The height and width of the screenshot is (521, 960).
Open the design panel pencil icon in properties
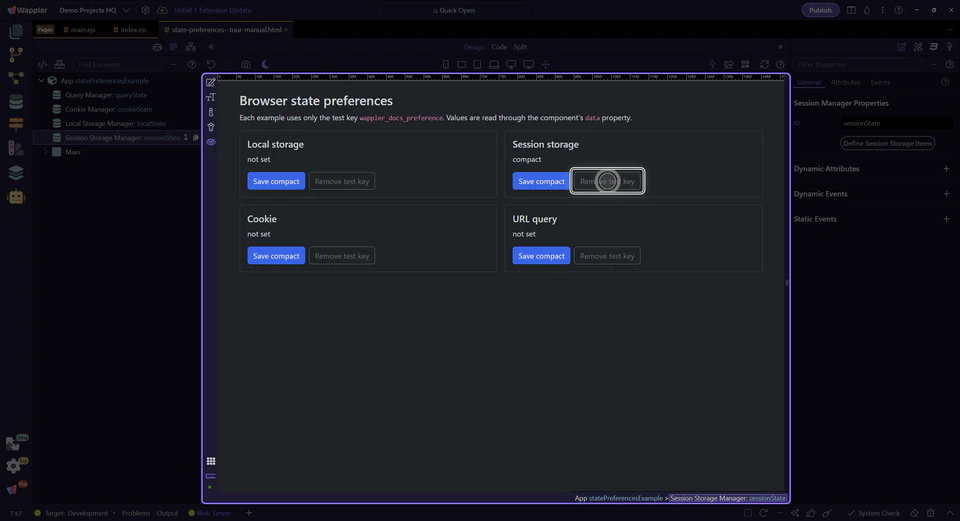tap(901, 47)
